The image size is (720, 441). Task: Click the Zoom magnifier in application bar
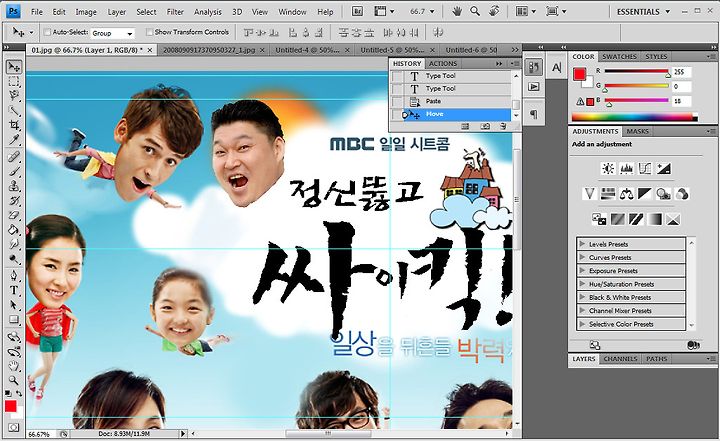point(475,11)
